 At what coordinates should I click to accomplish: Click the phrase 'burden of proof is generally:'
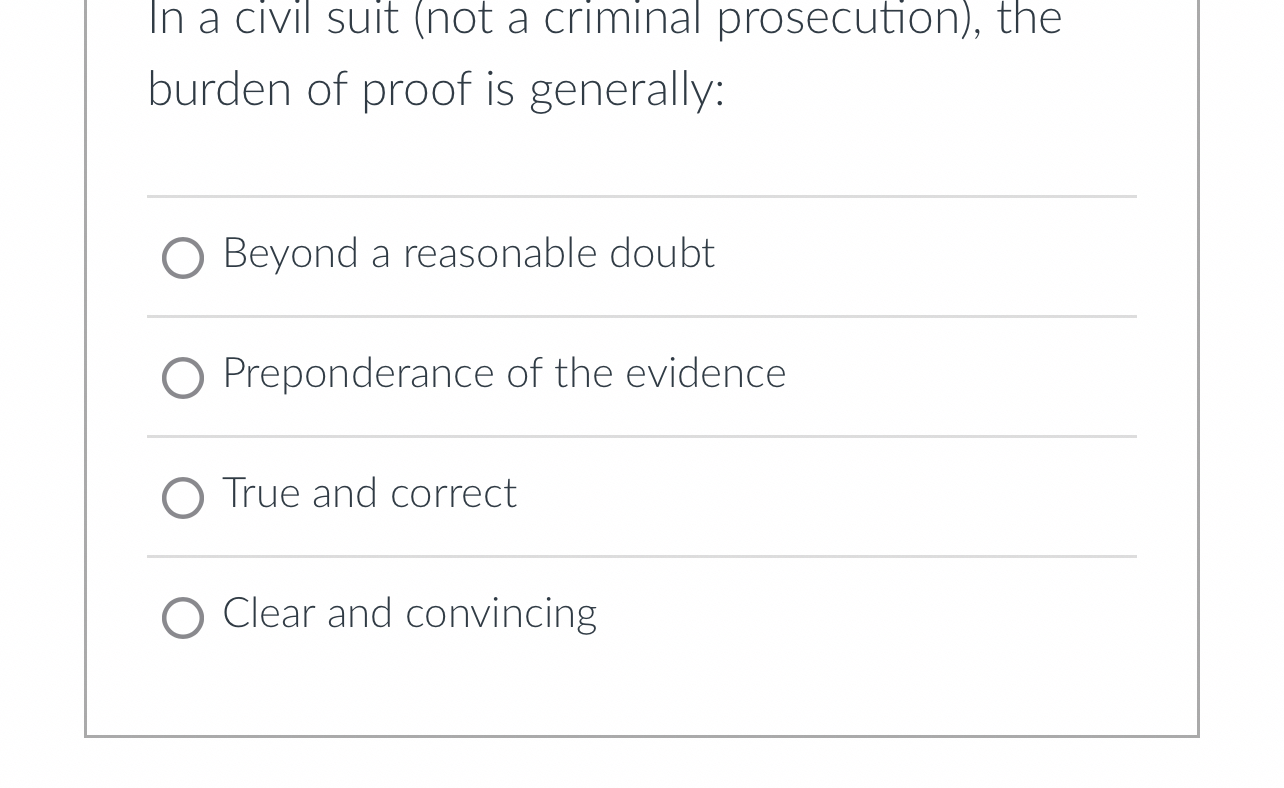pos(436,90)
